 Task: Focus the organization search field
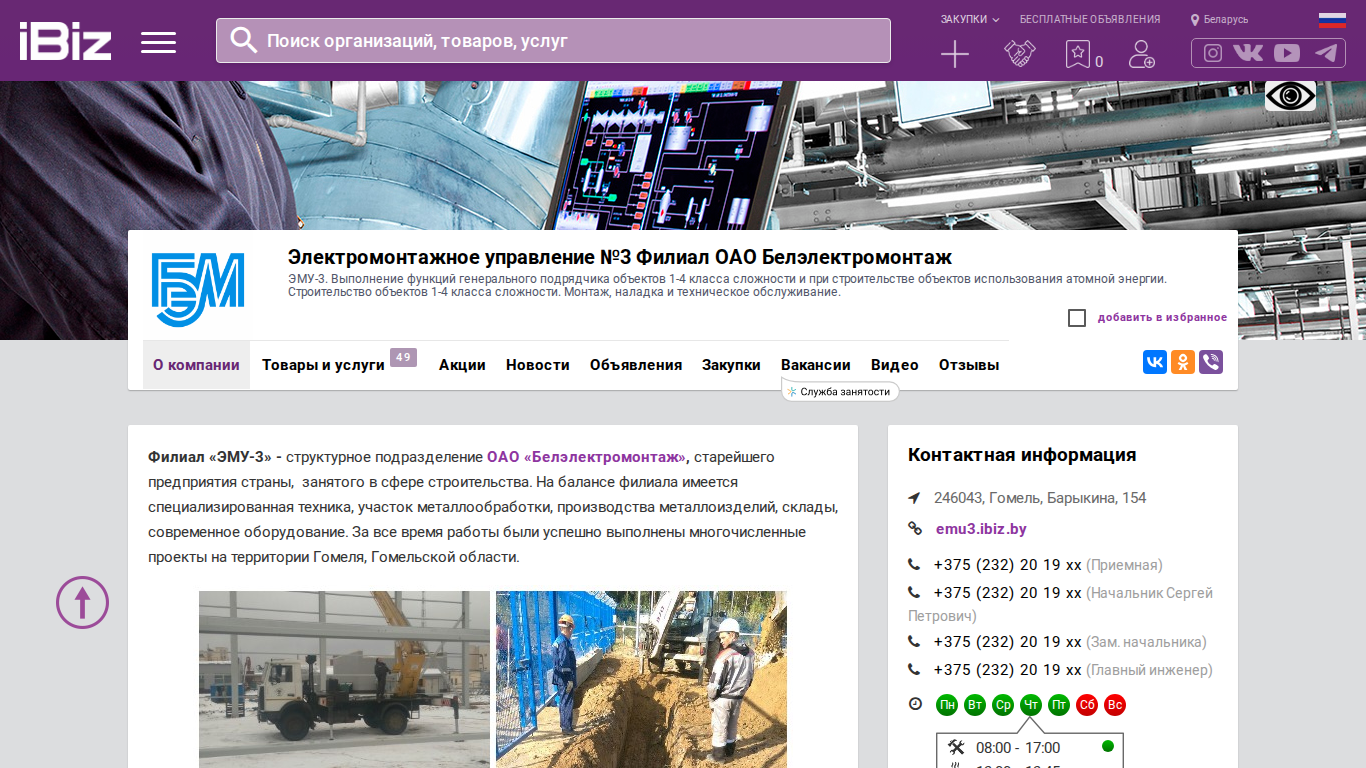(x=553, y=40)
